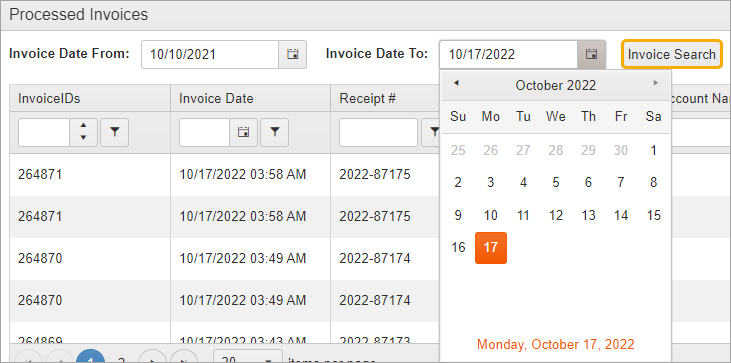Pick October 1 in the calendar
731x363 pixels.
(x=654, y=151)
